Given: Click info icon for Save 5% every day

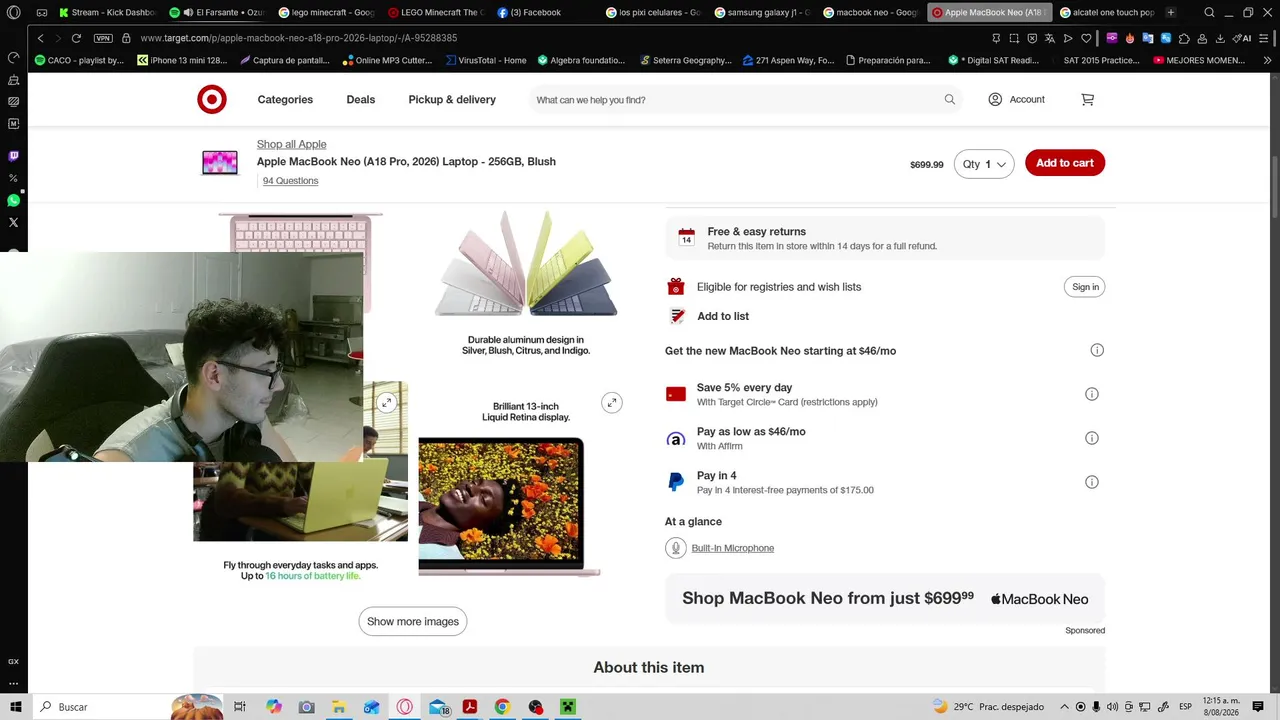Looking at the screenshot, I should pyautogui.click(x=1092, y=394).
